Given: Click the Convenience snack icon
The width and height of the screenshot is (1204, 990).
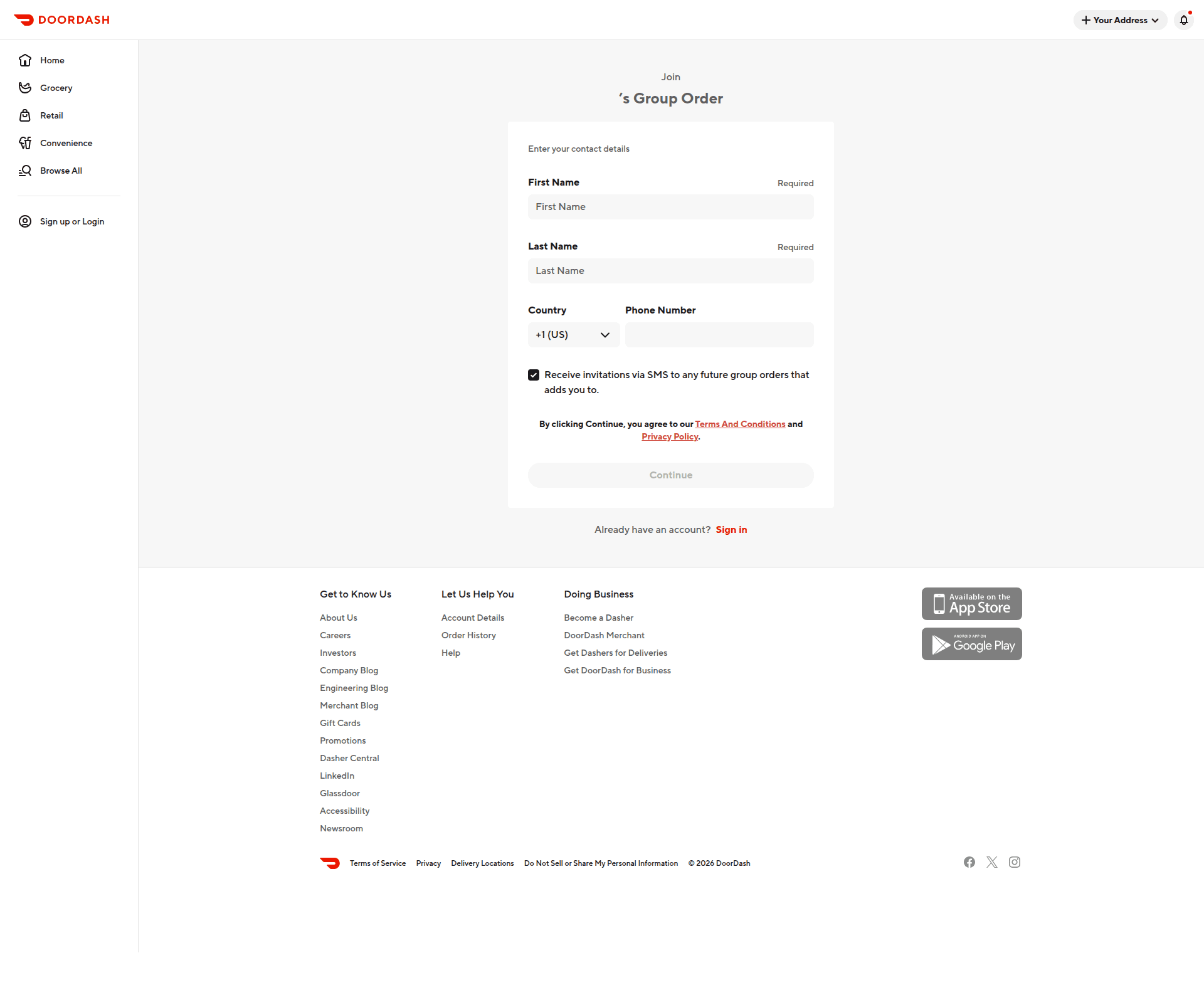Looking at the screenshot, I should pyautogui.click(x=25, y=143).
